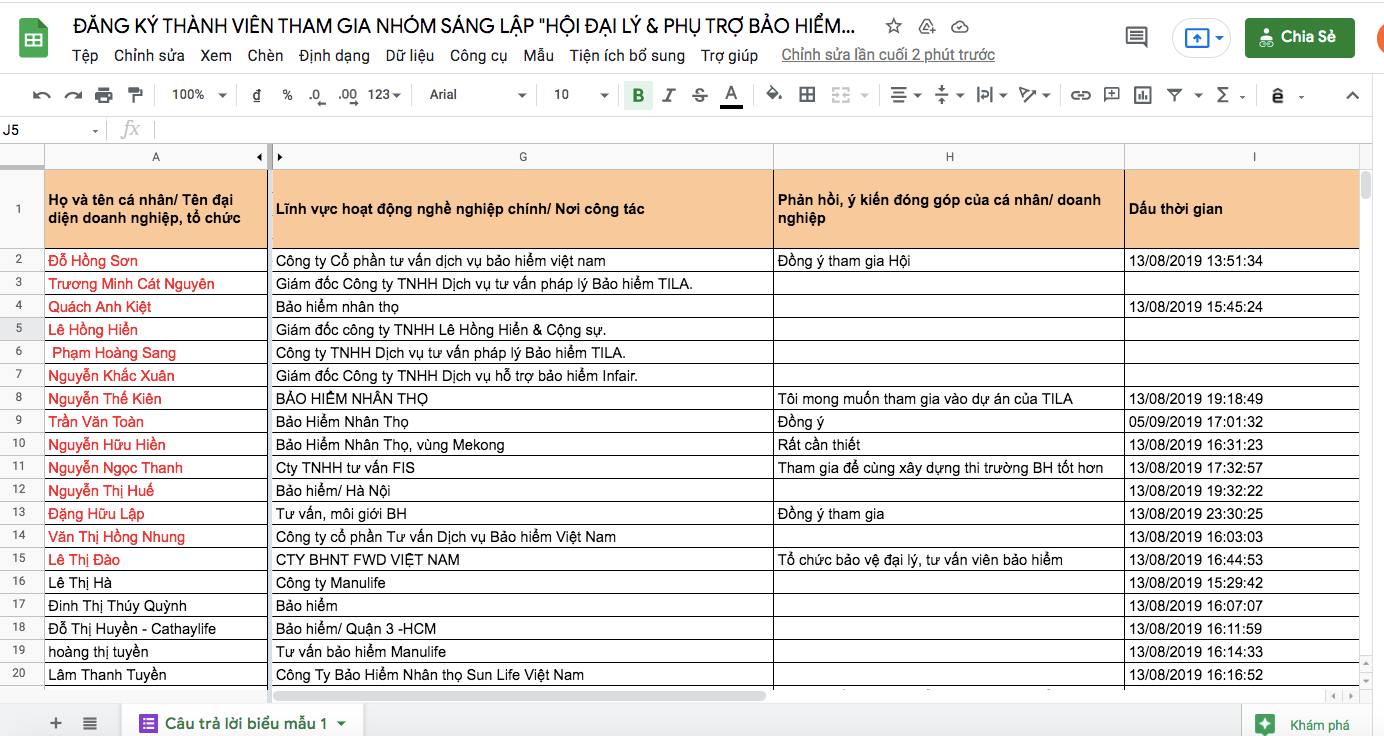Insert comment icon

click(1111, 95)
